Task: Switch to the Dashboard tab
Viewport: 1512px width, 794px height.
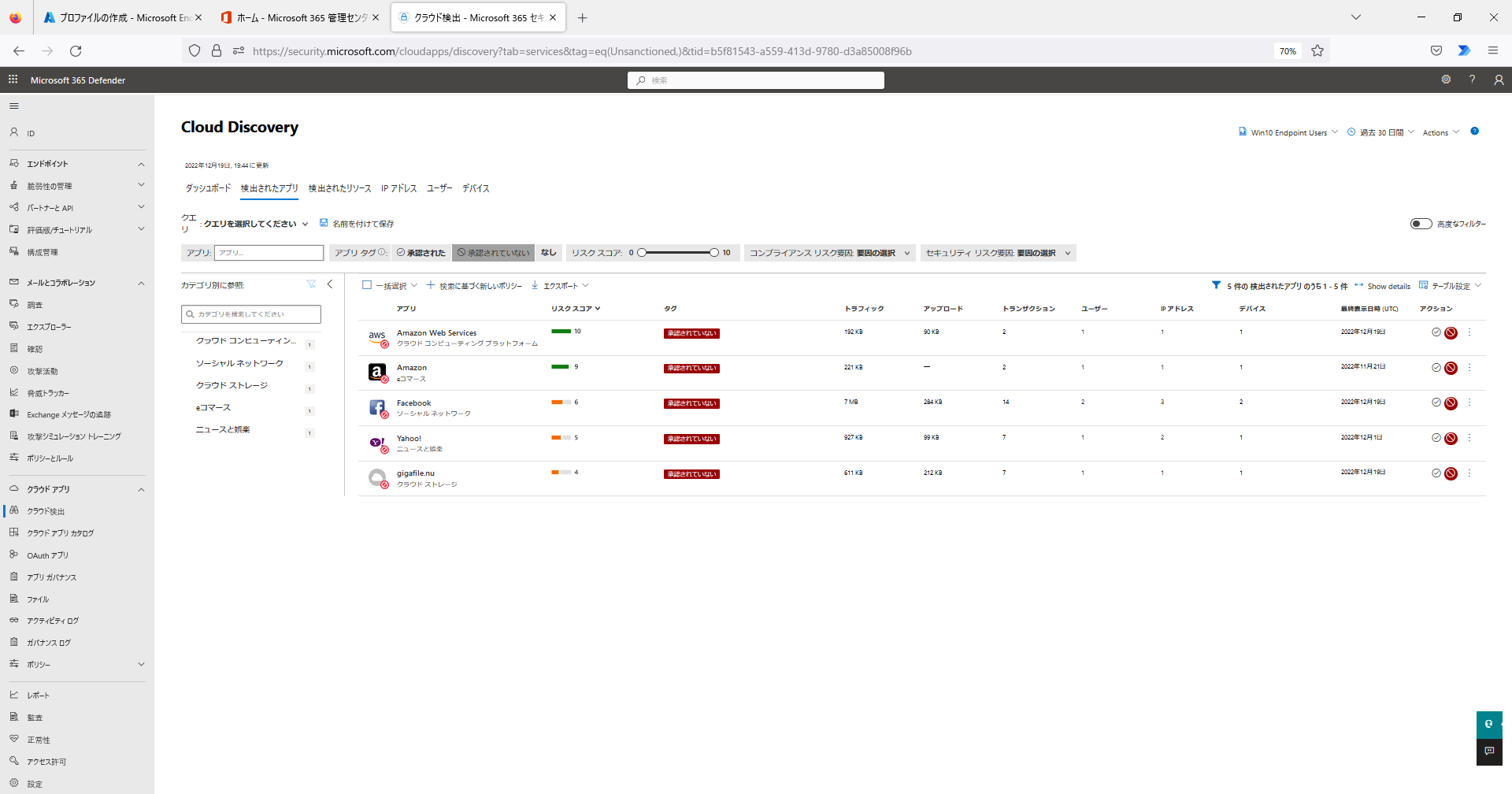Action: (208, 188)
